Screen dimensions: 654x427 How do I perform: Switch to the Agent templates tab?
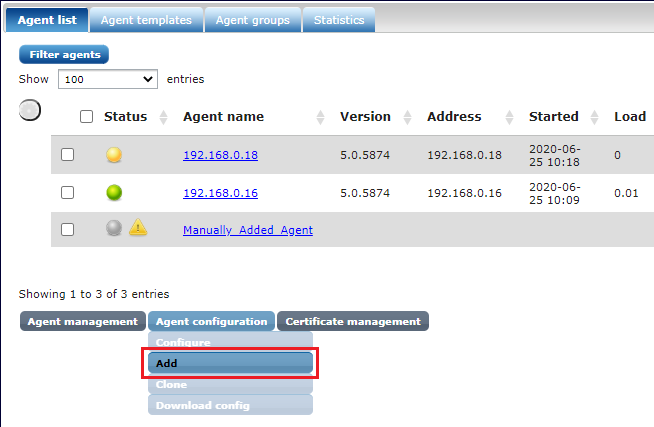tap(146, 20)
